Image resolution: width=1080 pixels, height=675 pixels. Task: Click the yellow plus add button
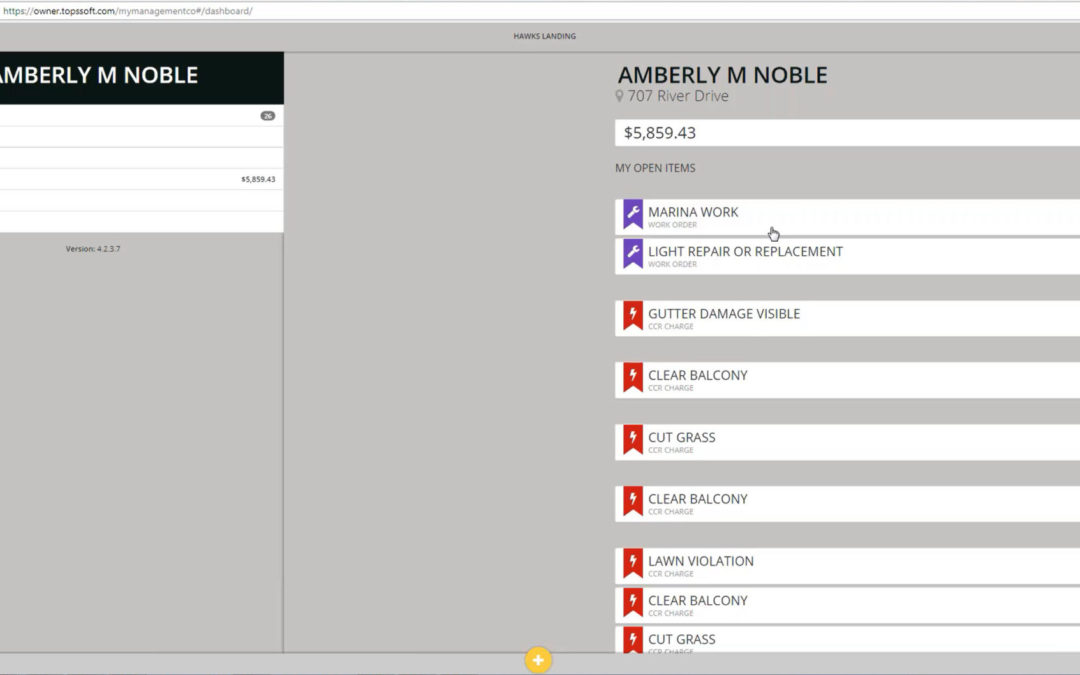[x=538, y=660]
